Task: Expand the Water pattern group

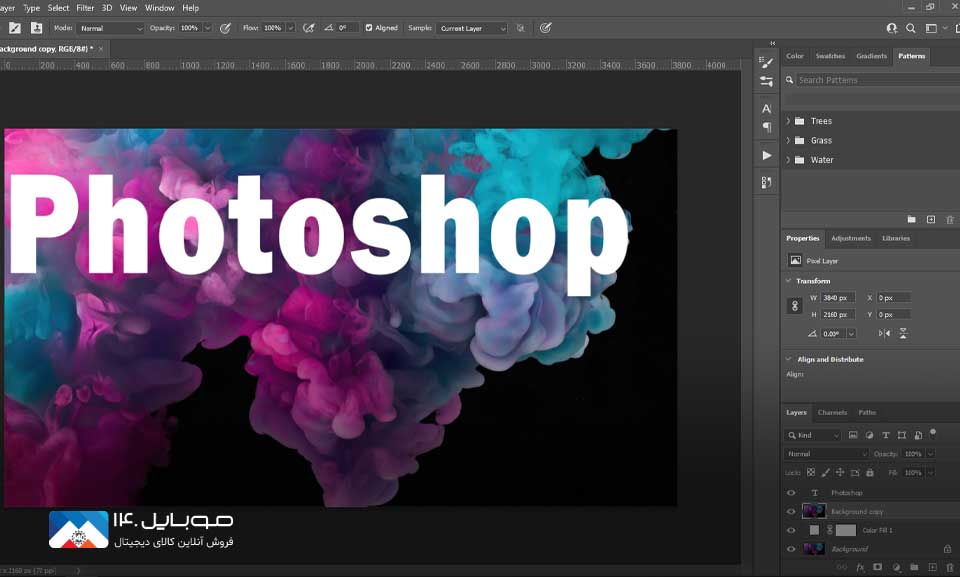Action: coord(788,160)
